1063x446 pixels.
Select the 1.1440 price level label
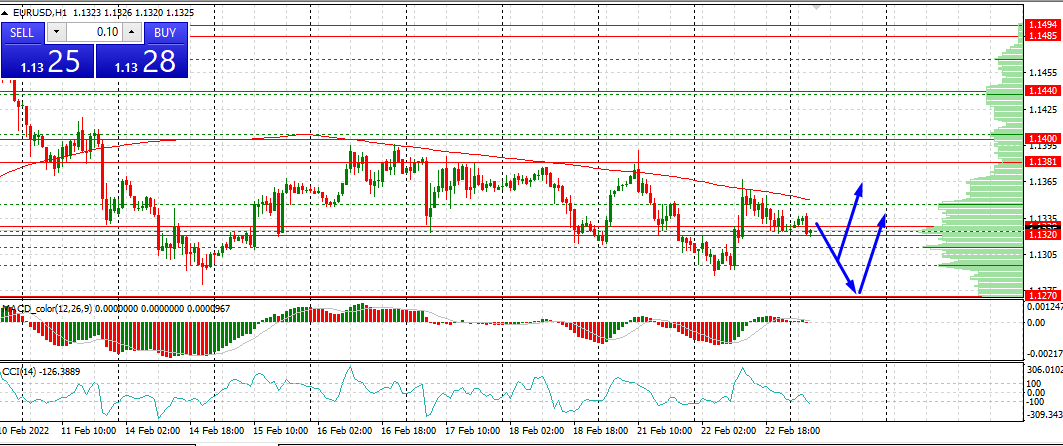[1043, 90]
